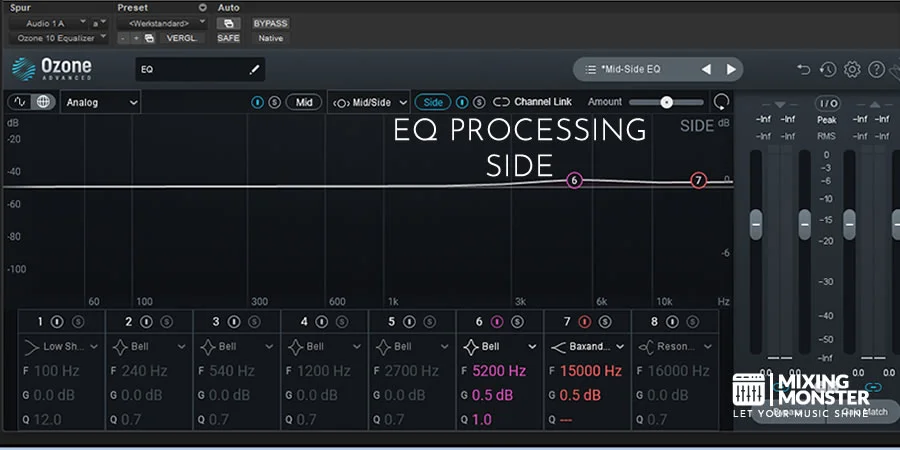Open the Analog mode dropdown
900x450 pixels.
[x=101, y=102]
